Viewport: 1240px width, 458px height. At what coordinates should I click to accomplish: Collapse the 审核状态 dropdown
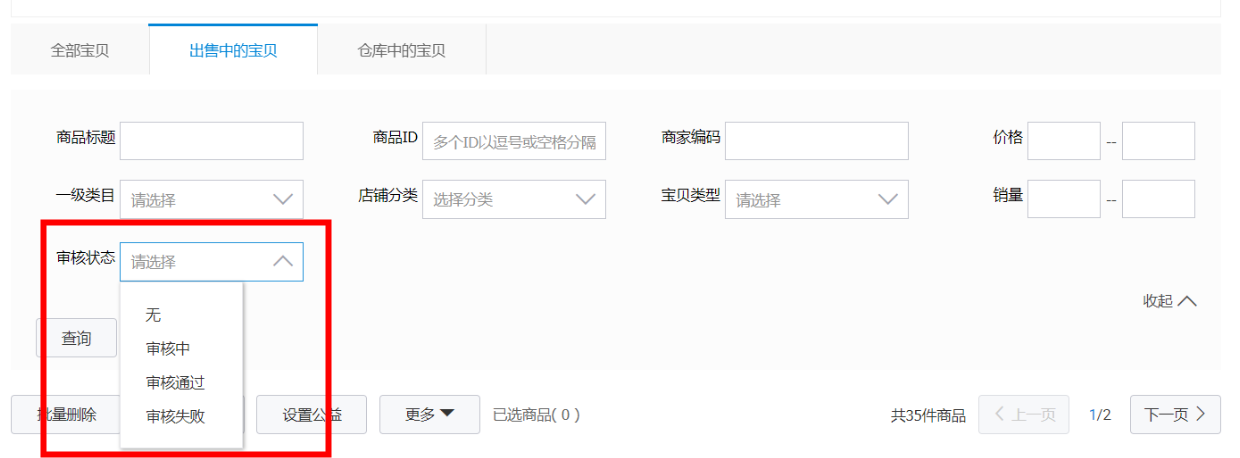pos(212,261)
